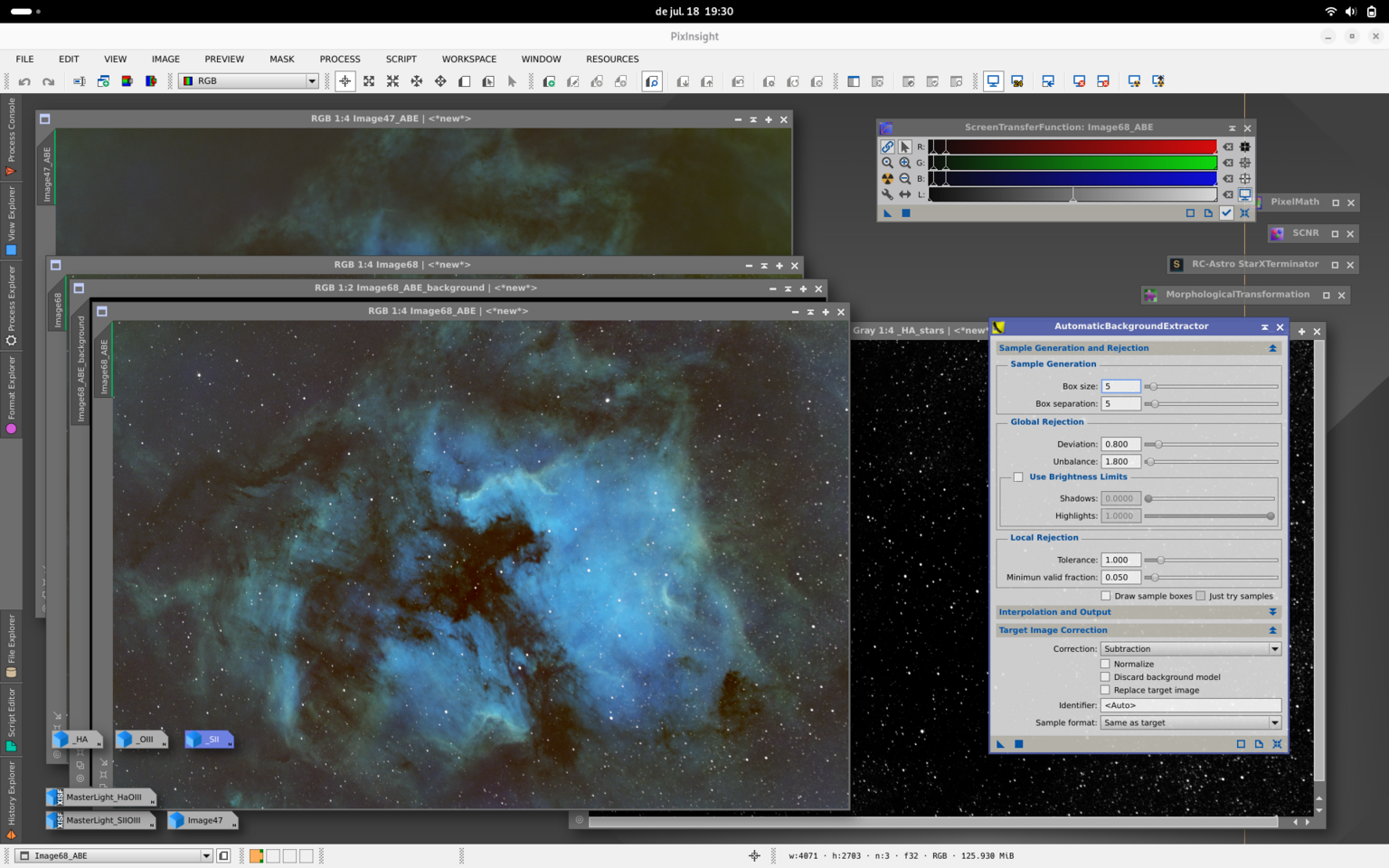1389x868 pixels.
Task: Open the Correction dropdown set to Subtraction
Action: [x=1191, y=649]
